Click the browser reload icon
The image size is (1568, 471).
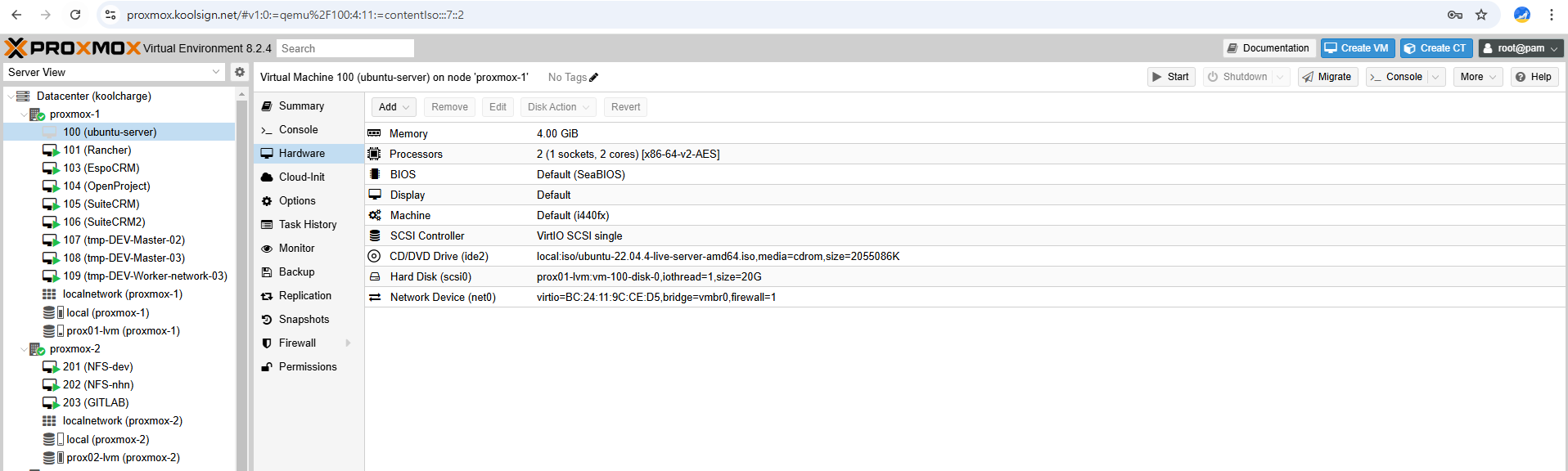[75, 15]
